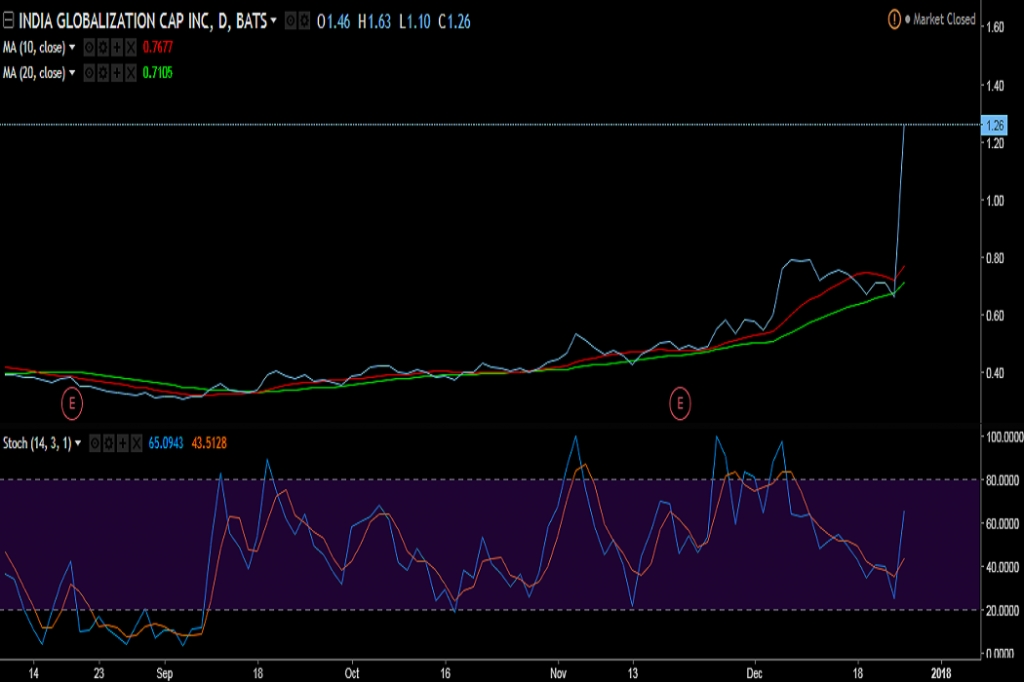This screenshot has height=682, width=1024.
Task: Collapse the India Globalization Cap legend box
Action: tap(8, 21)
